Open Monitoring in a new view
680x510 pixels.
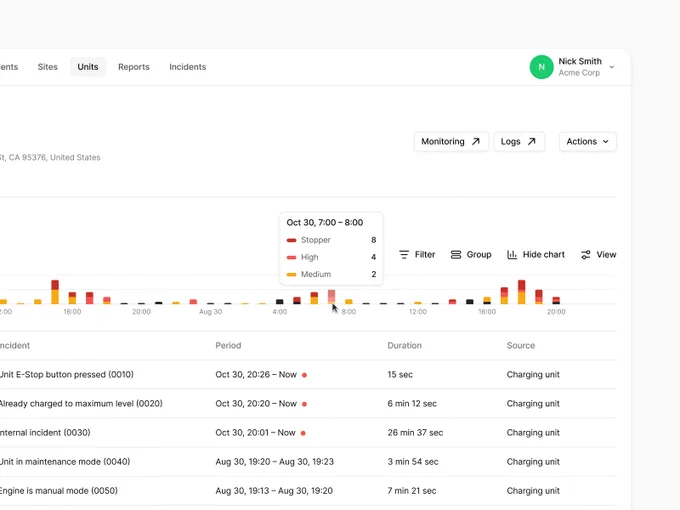(451, 141)
